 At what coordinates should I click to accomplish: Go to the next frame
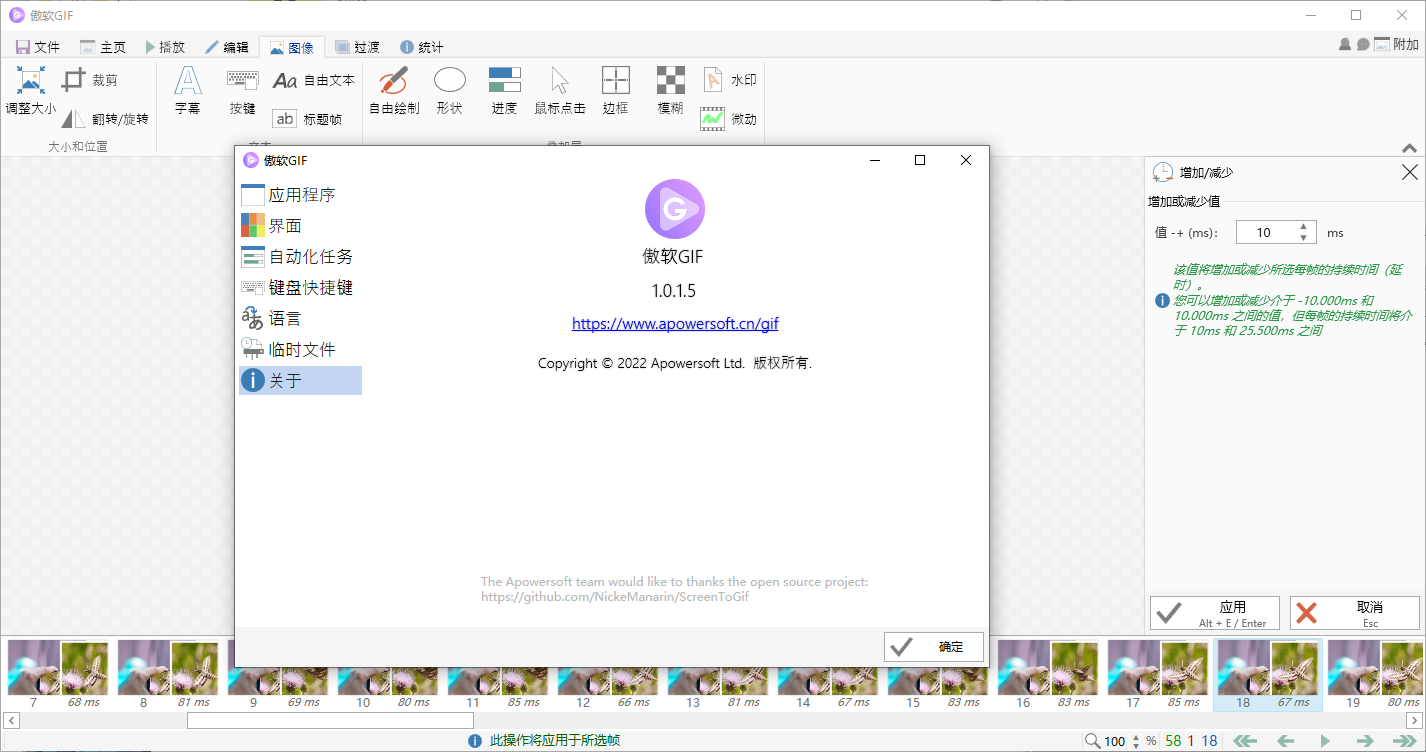[1364, 741]
